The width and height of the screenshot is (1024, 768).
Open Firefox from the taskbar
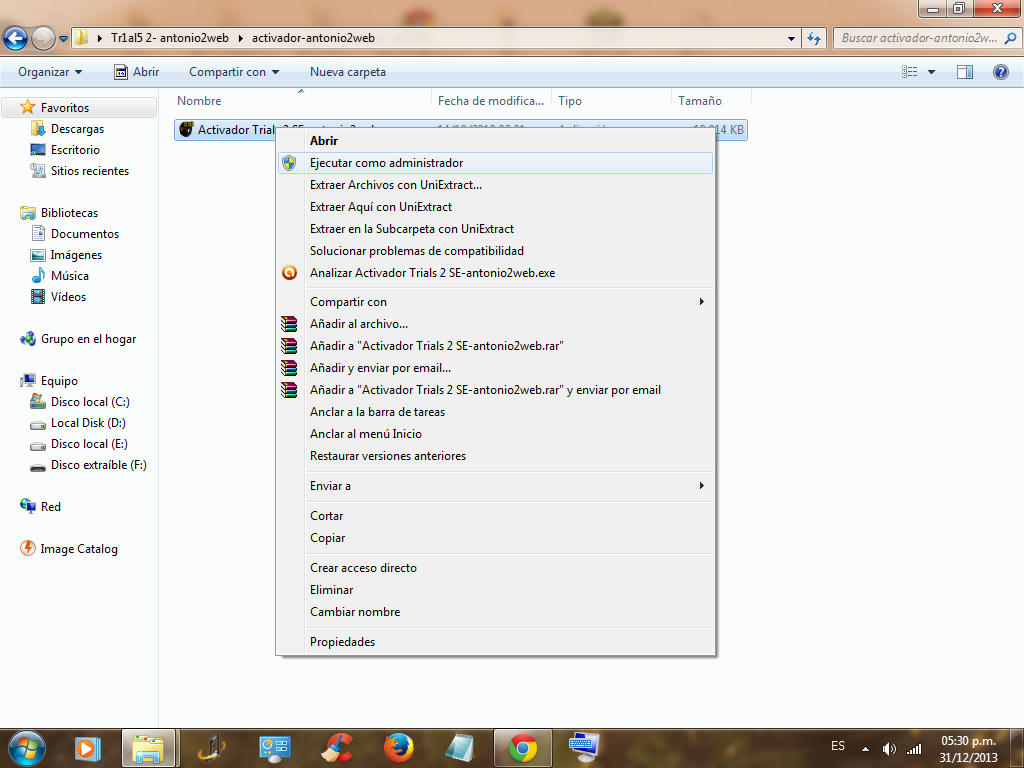coord(399,747)
